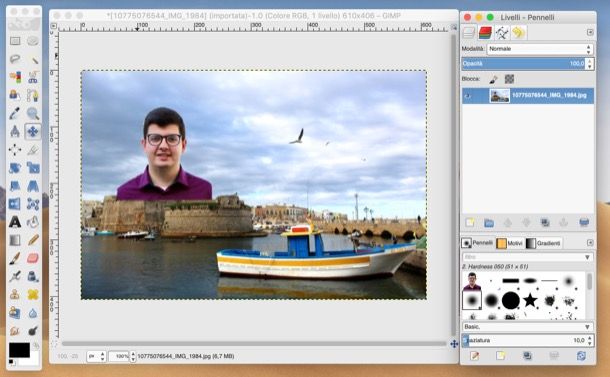This screenshot has width=610, height=377.
Task: Select the Ellipse Select tool
Action: [x=33, y=41]
